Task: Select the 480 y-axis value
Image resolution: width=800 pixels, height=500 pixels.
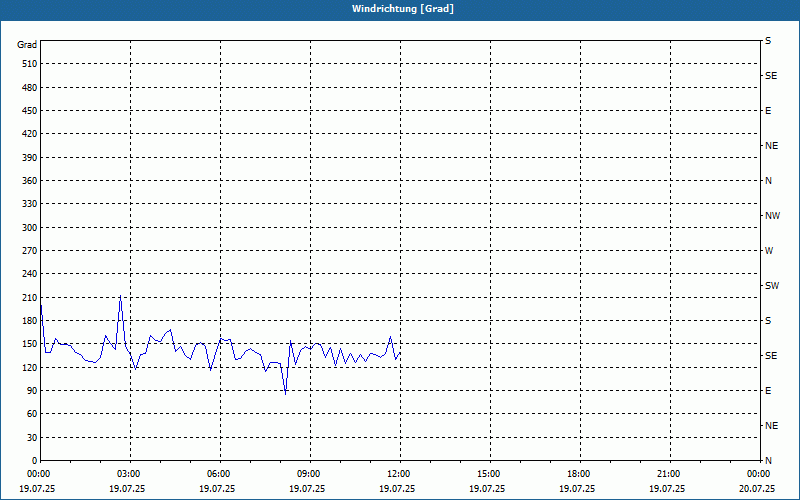Action: point(30,88)
